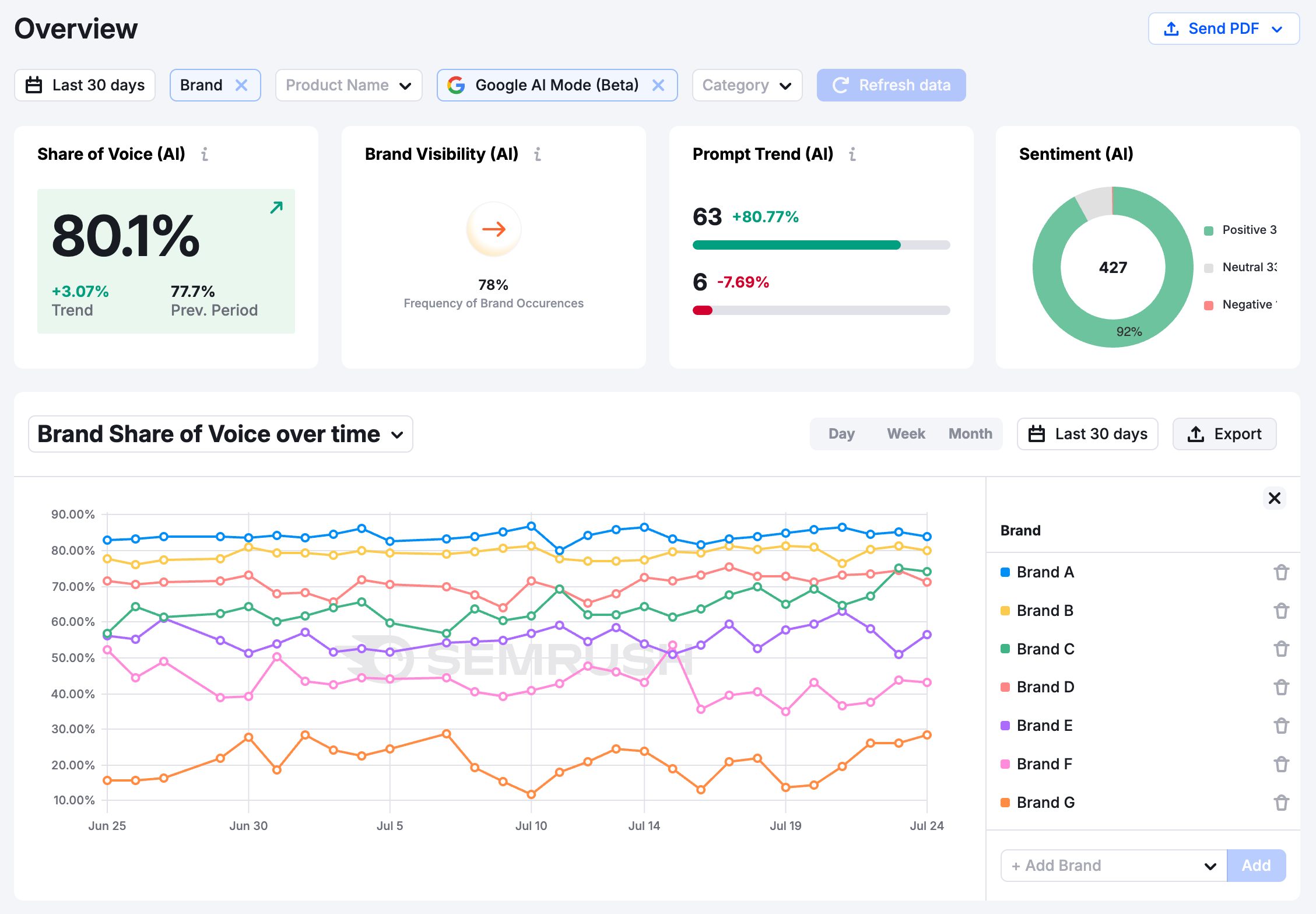Switch to the Week view
Screen dimensions: 1316x914
906,434
